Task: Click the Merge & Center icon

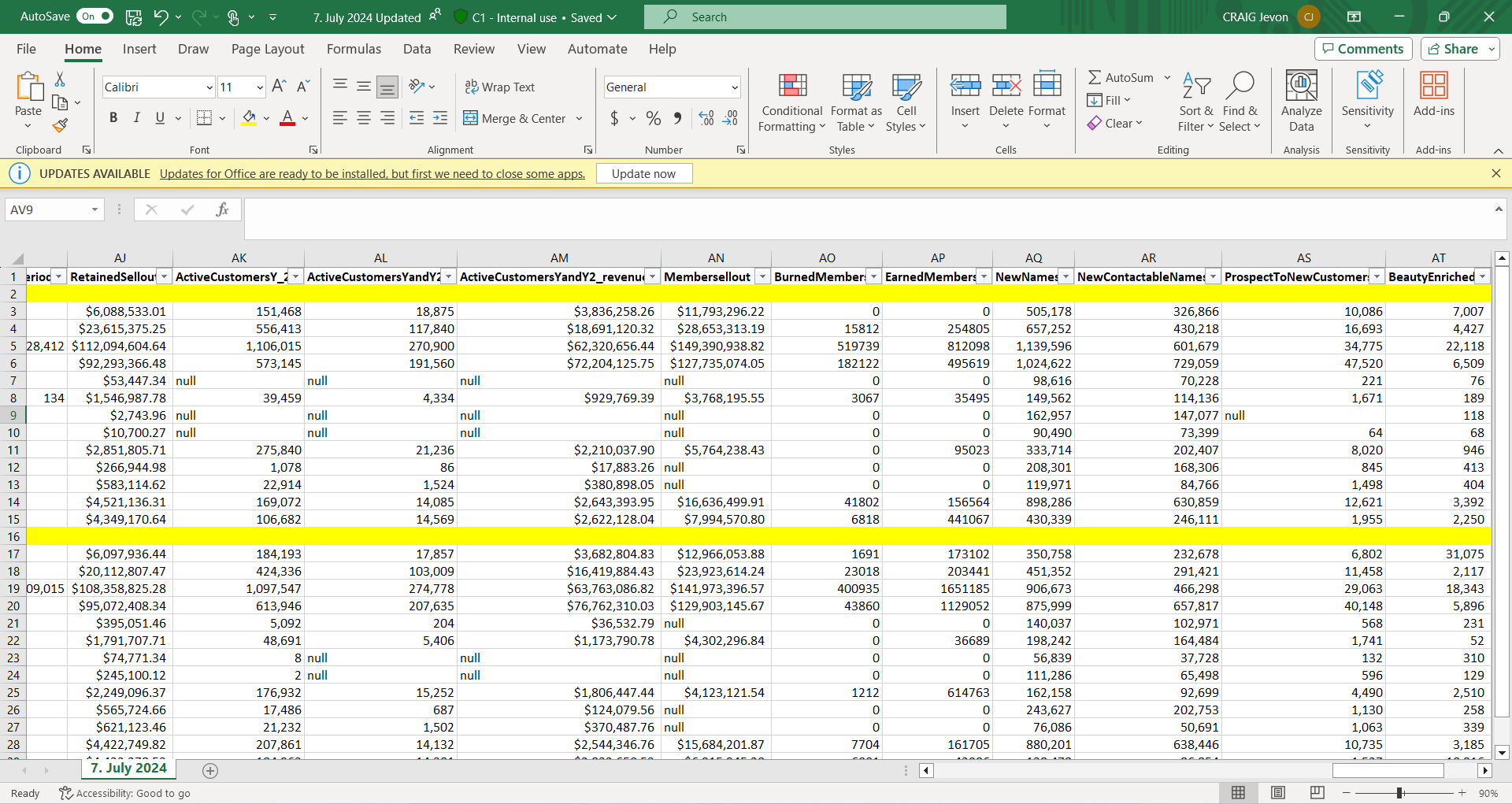Action: [x=470, y=118]
